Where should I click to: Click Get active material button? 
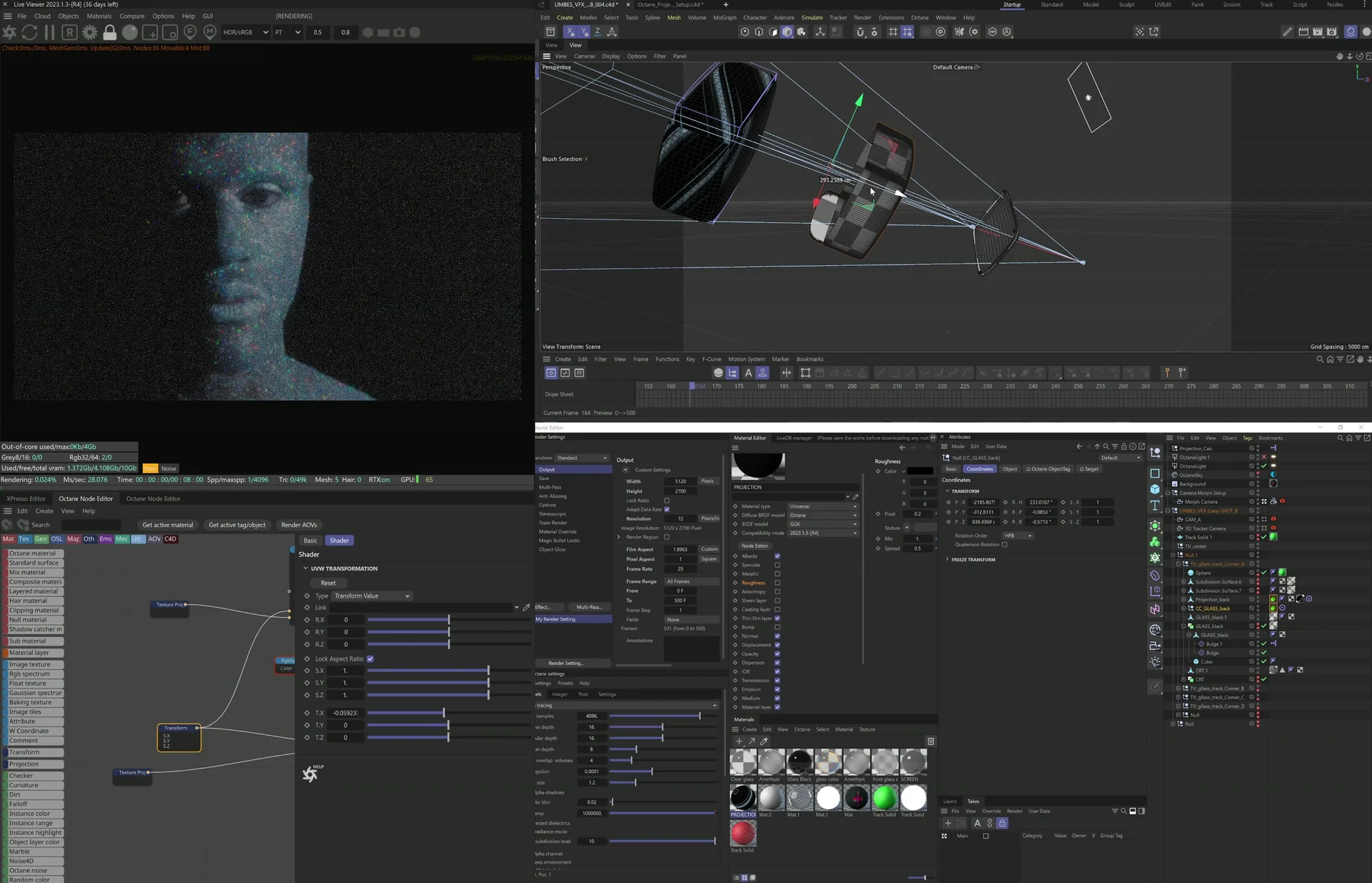[x=167, y=525]
